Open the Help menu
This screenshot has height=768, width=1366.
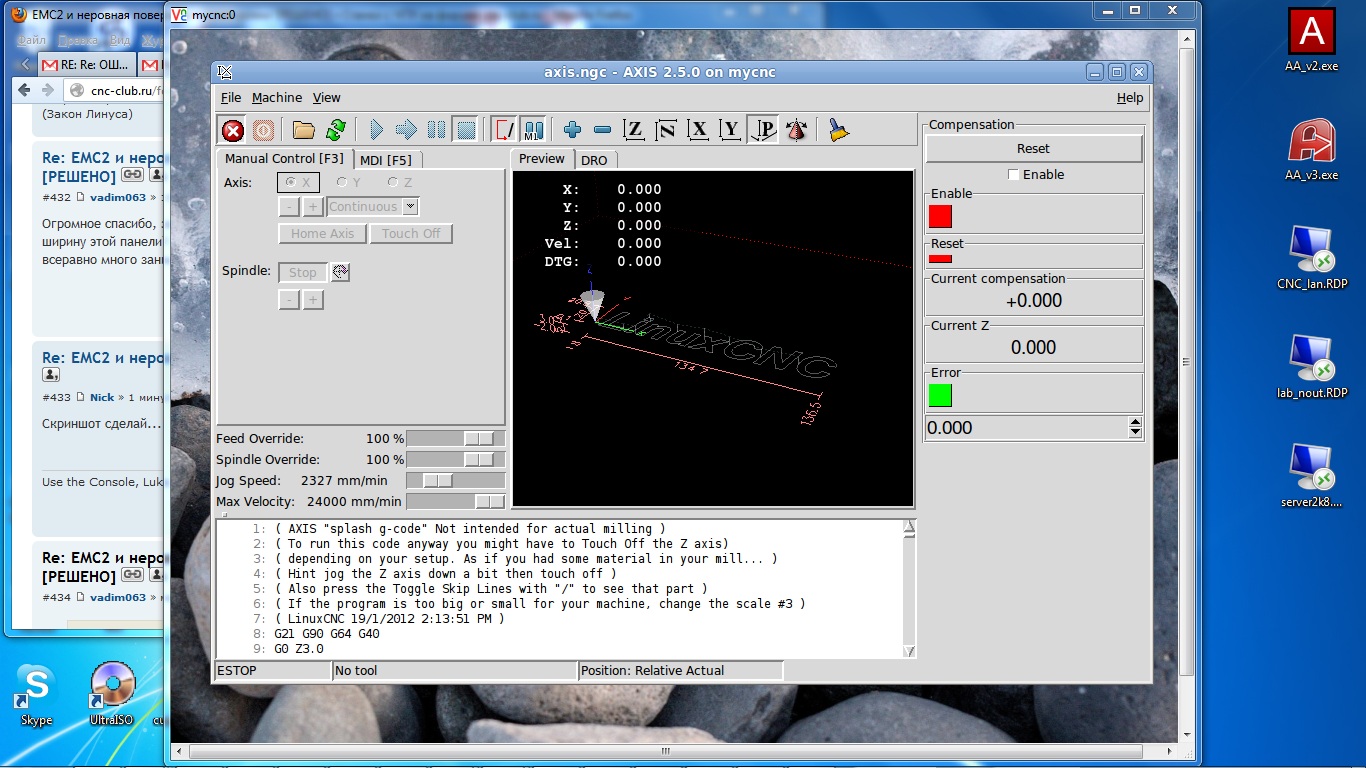point(1130,98)
